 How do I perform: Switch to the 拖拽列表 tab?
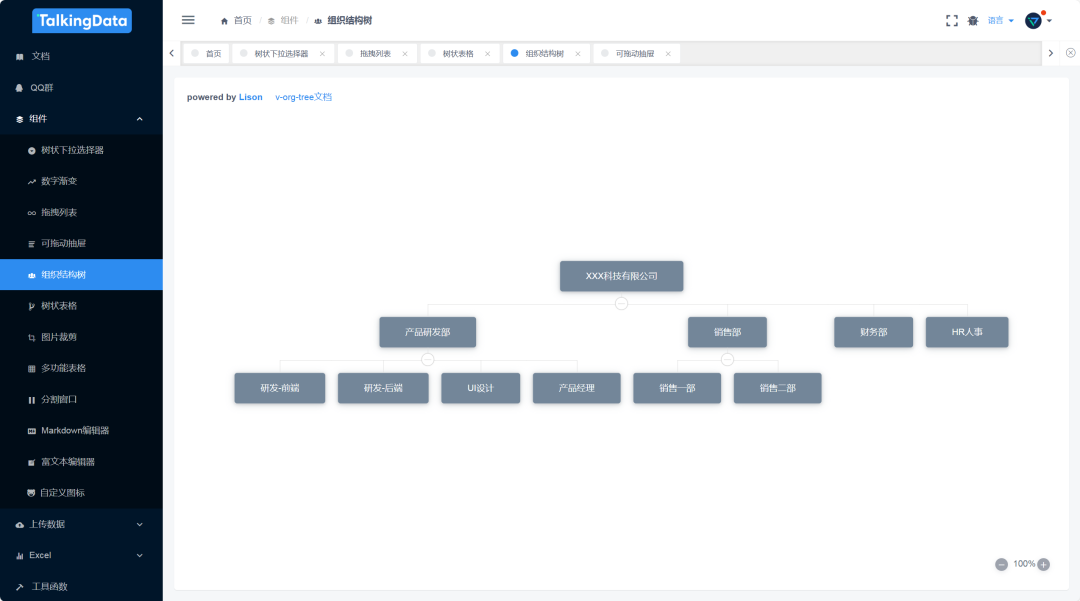[375, 54]
